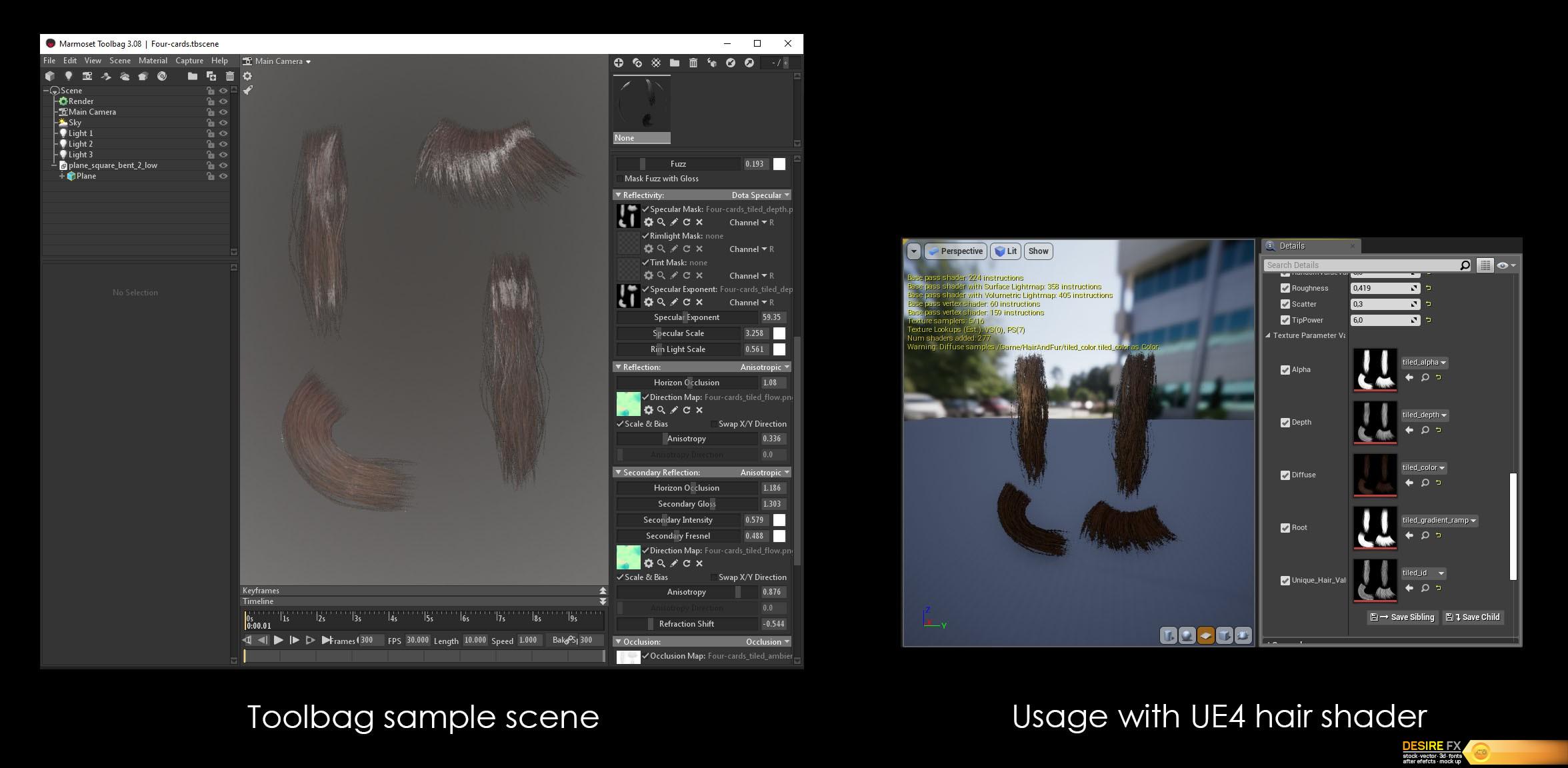
Task: Clear Specular Mask texture X icon
Action: pyautogui.click(x=699, y=222)
